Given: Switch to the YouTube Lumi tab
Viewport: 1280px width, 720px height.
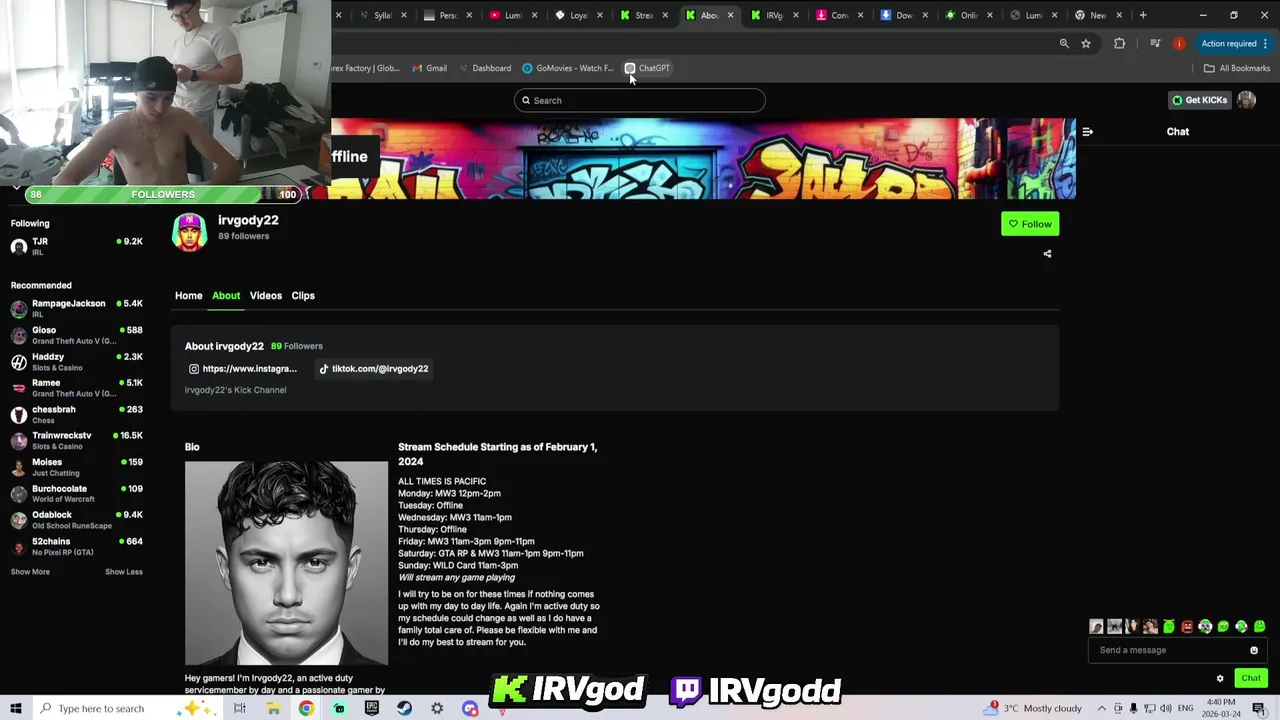Looking at the screenshot, I should [x=512, y=15].
